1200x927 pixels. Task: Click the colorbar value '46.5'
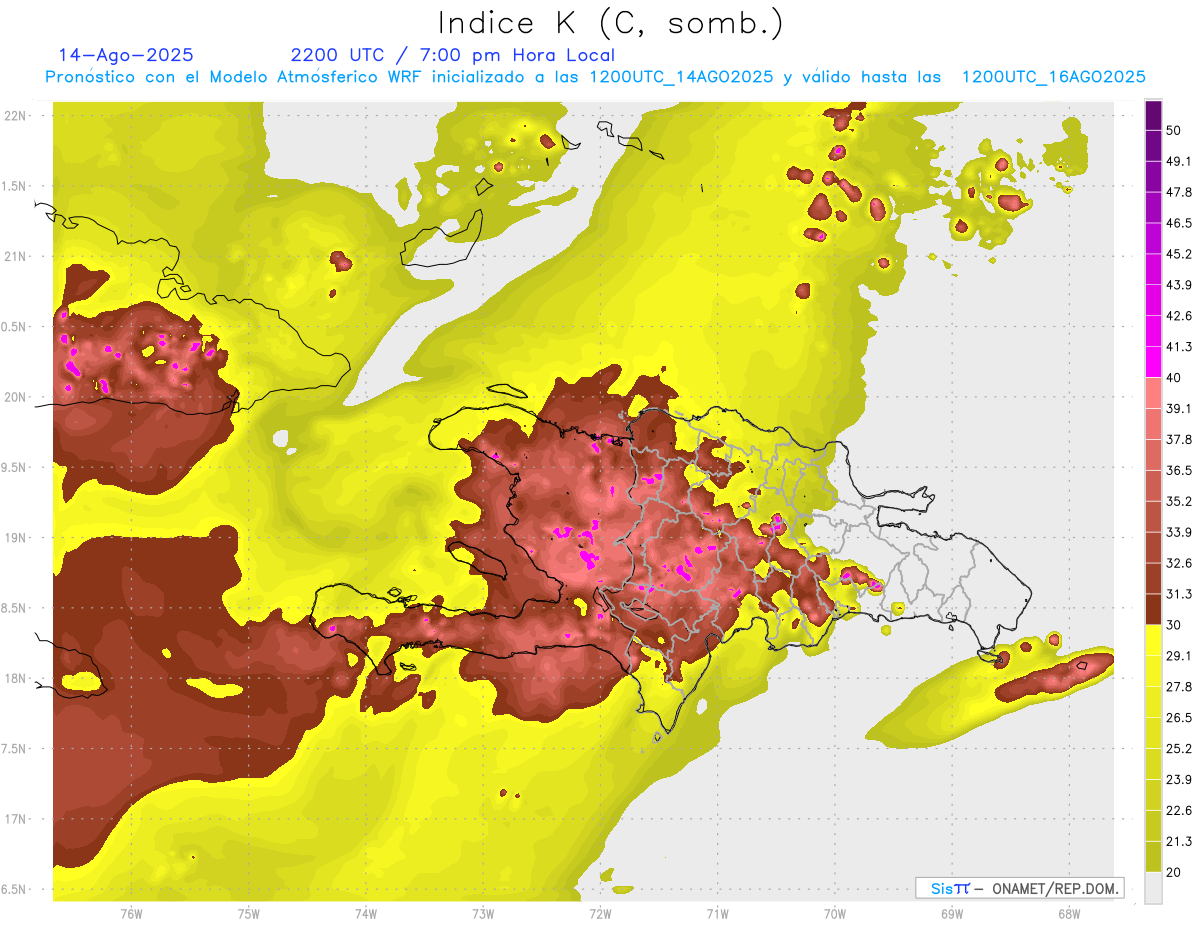point(1179,223)
